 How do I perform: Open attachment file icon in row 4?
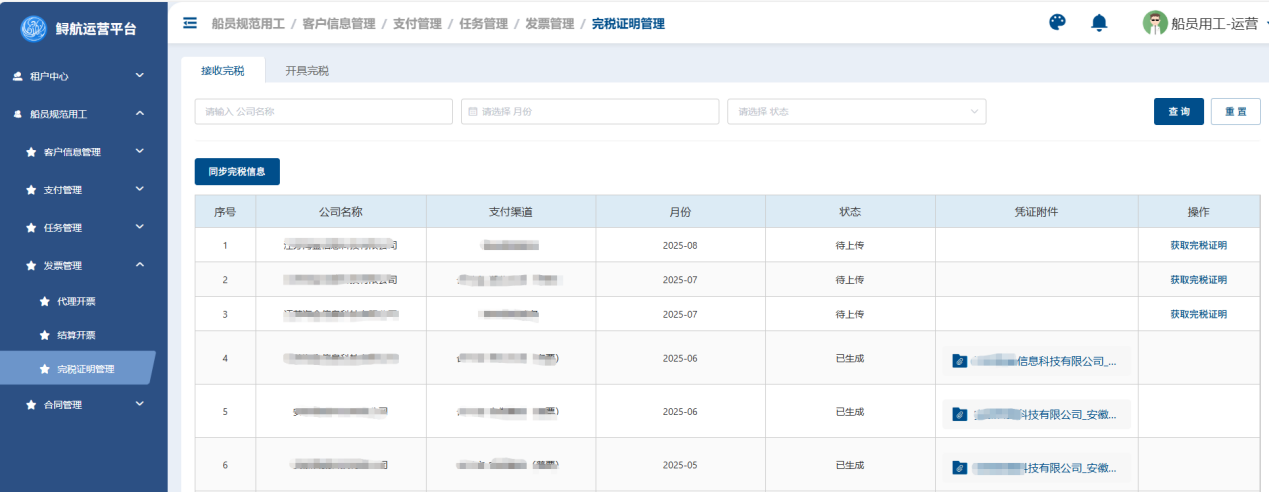(959, 361)
